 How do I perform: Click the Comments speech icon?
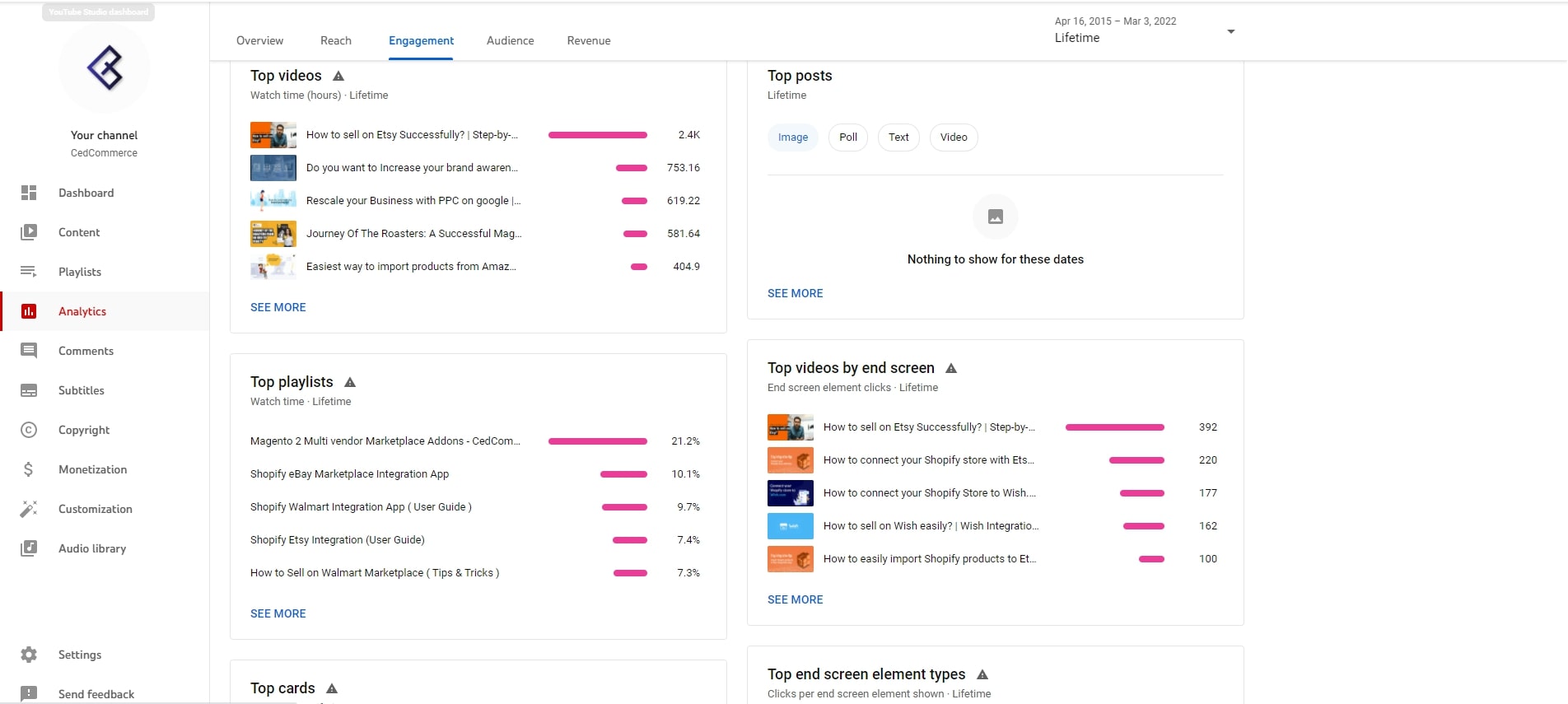point(29,351)
